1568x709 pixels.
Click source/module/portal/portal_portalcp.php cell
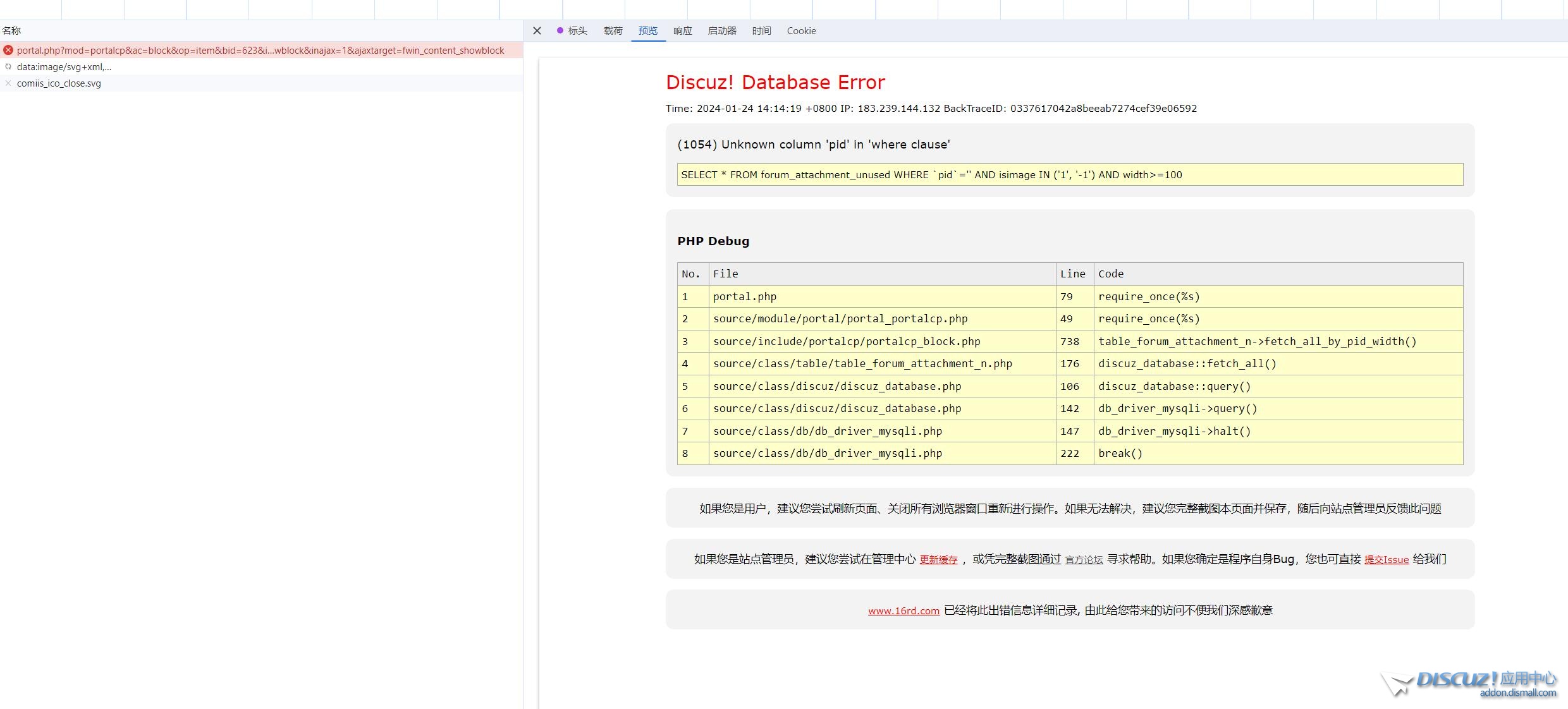tap(882, 318)
